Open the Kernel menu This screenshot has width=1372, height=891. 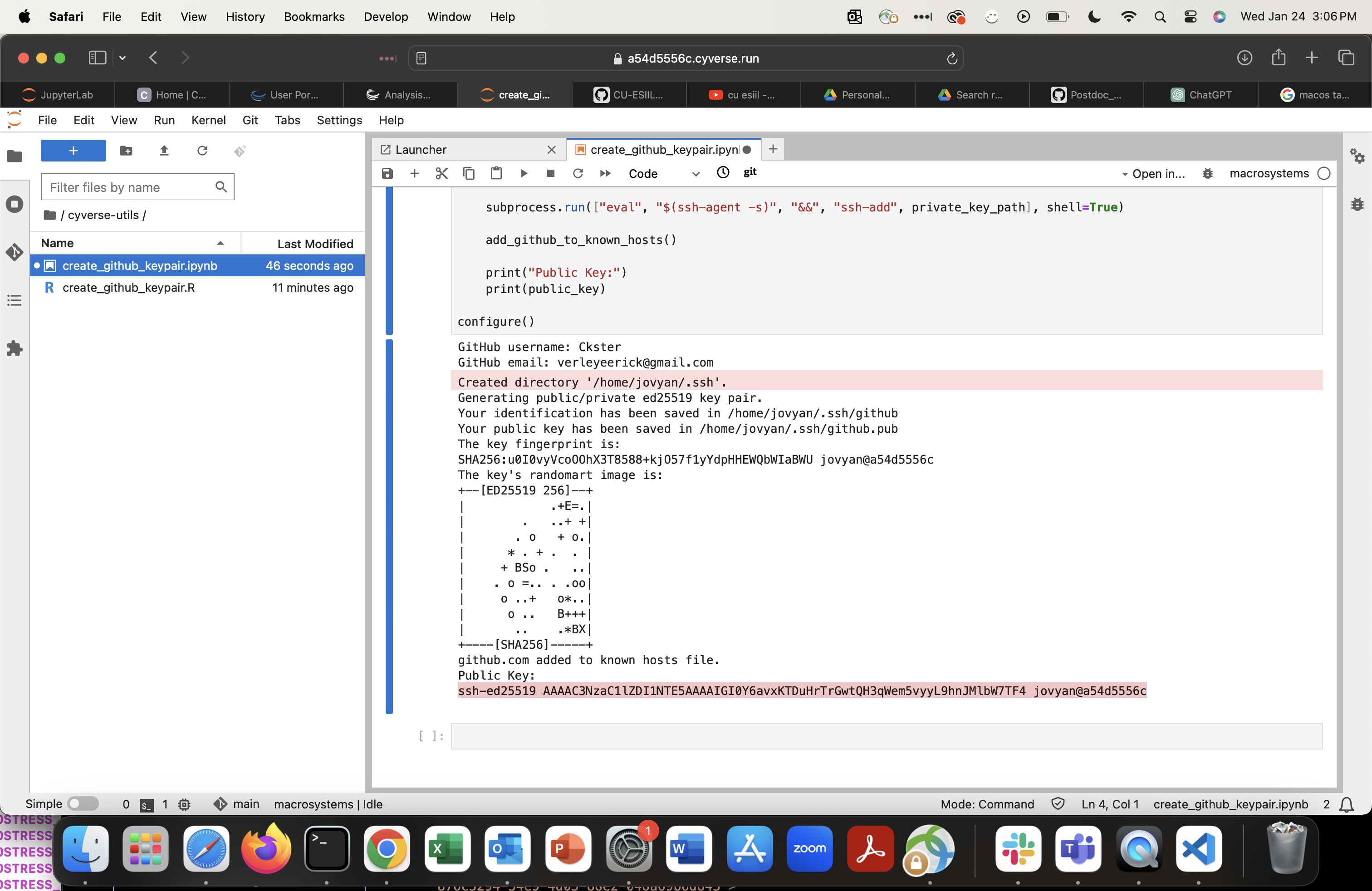(208, 120)
